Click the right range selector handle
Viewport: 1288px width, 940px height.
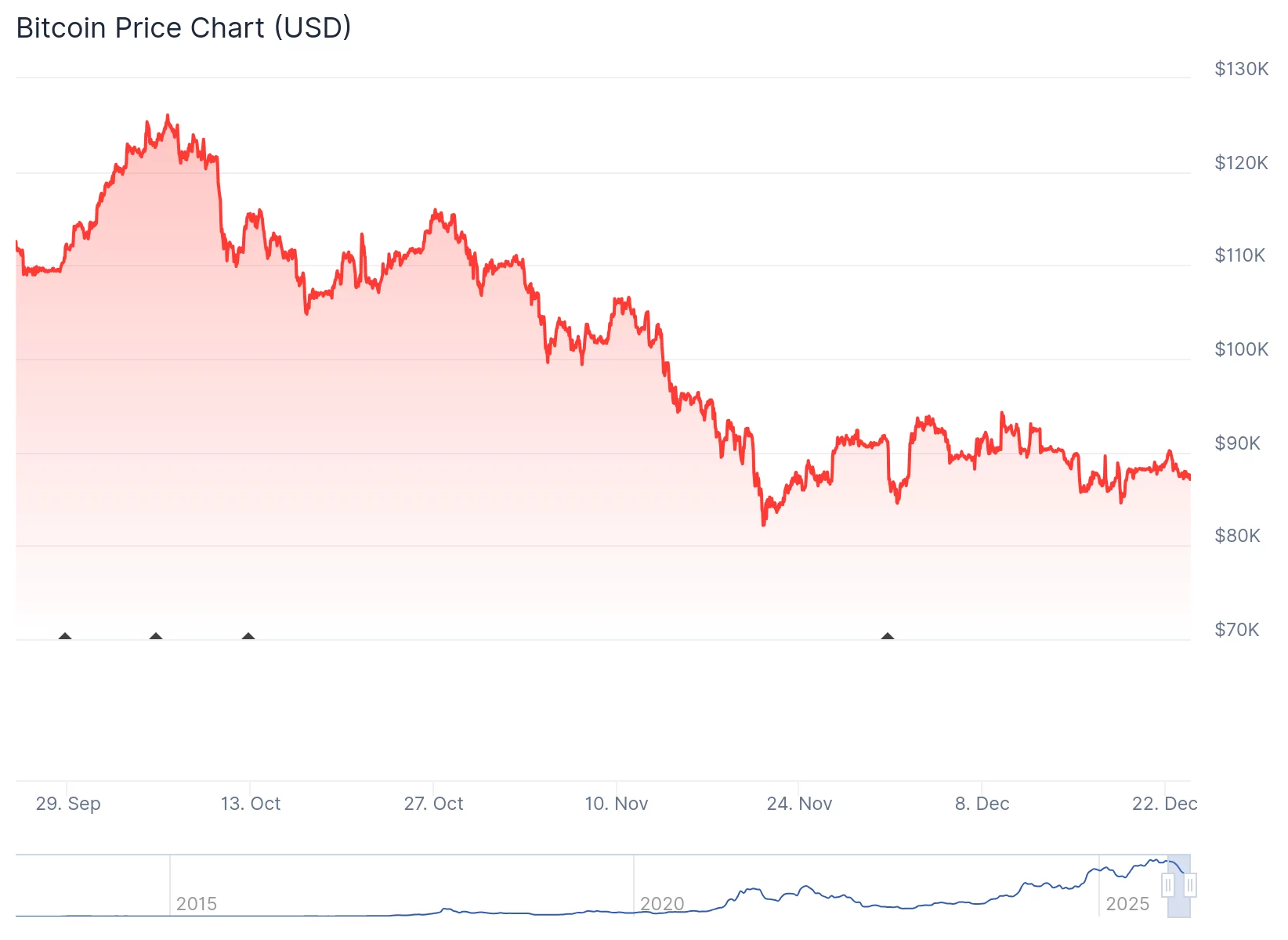pos(1192,884)
